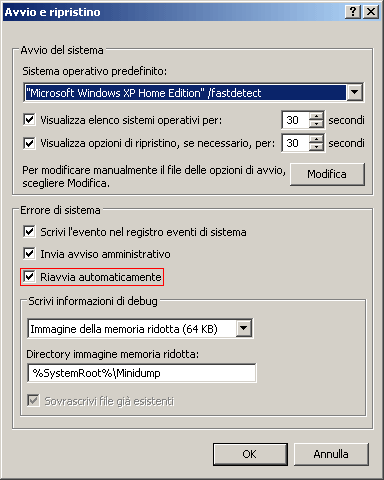Click the operating systems list seconds field
Image resolution: width=384 pixels, height=480 pixels.
[296, 120]
